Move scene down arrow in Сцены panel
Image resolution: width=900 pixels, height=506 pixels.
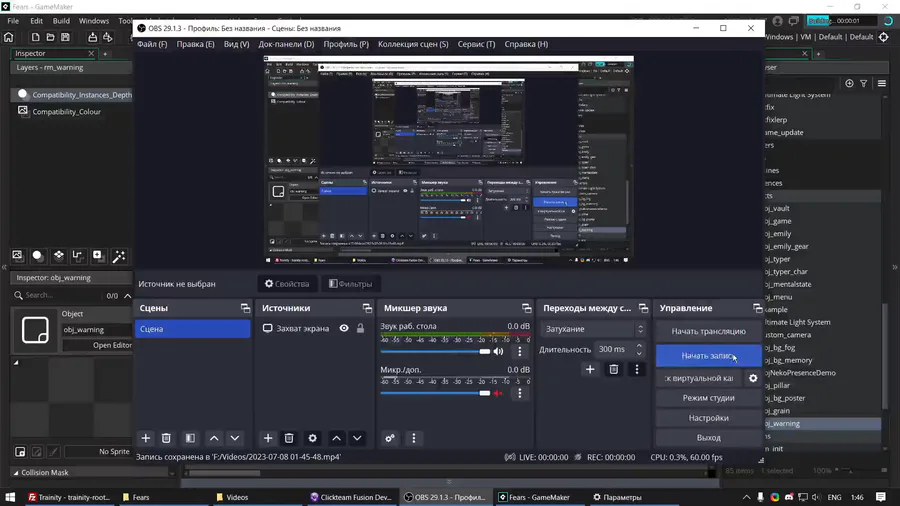click(x=235, y=438)
